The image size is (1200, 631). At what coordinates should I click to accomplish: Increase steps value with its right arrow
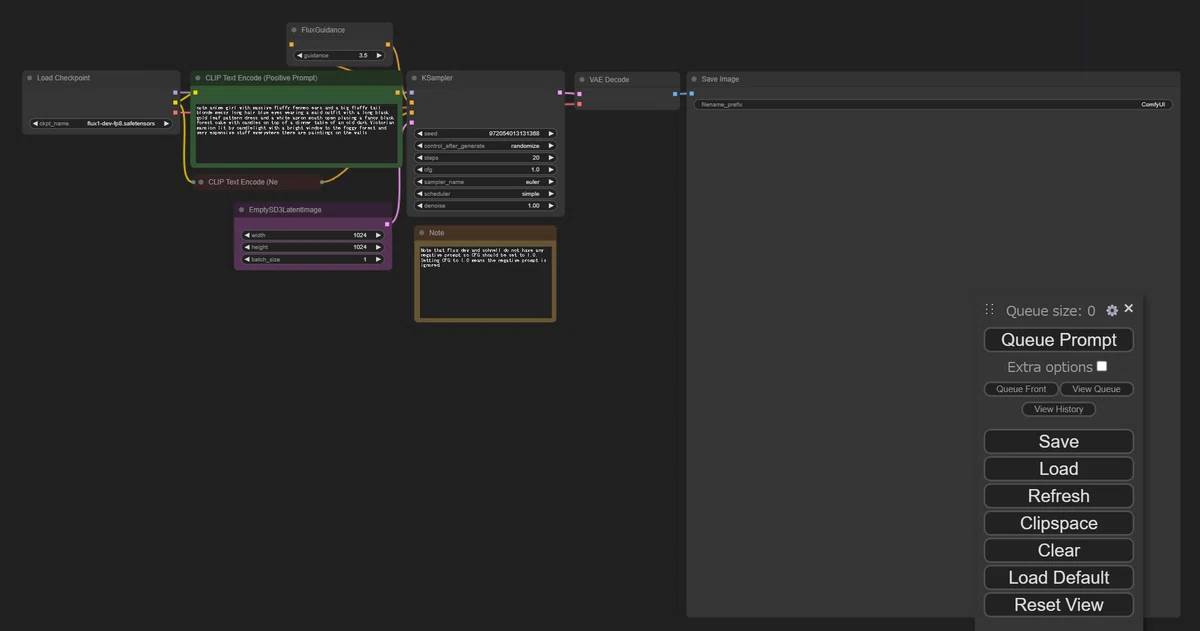point(551,158)
